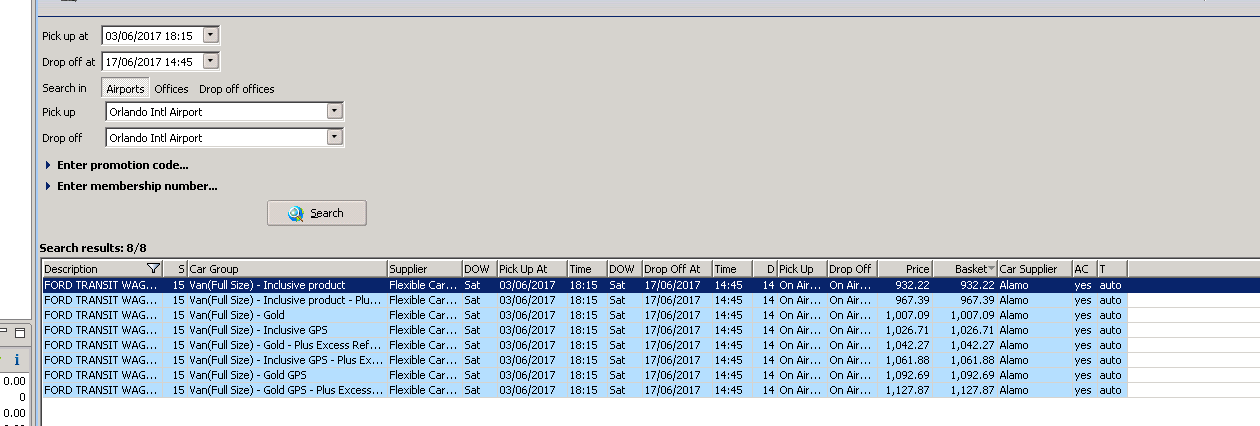Image resolution: width=1260 pixels, height=426 pixels.
Task: Click the blue info icon in left panel
Action: coord(16,359)
